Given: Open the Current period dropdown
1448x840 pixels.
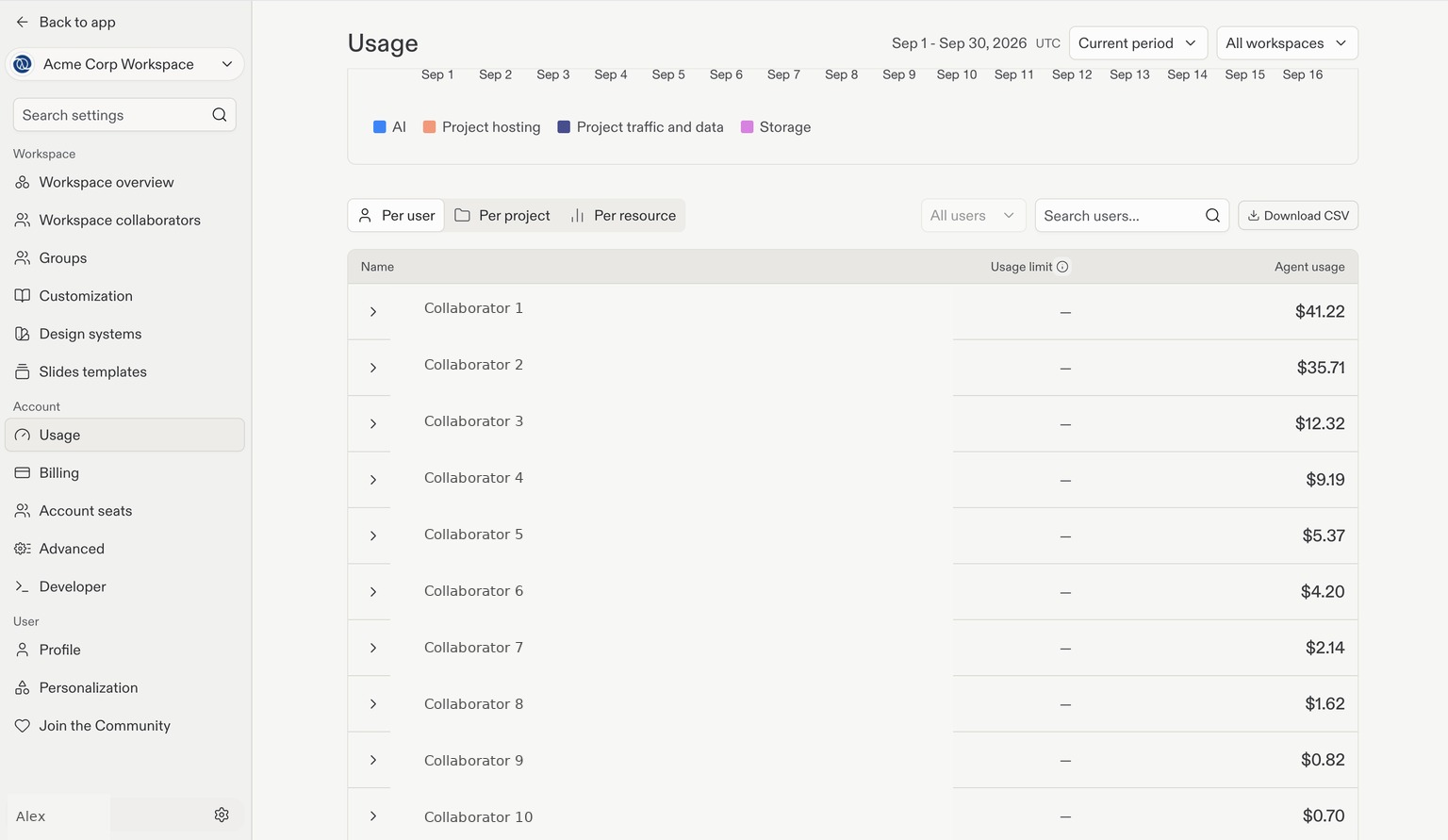Looking at the screenshot, I should click(1138, 43).
